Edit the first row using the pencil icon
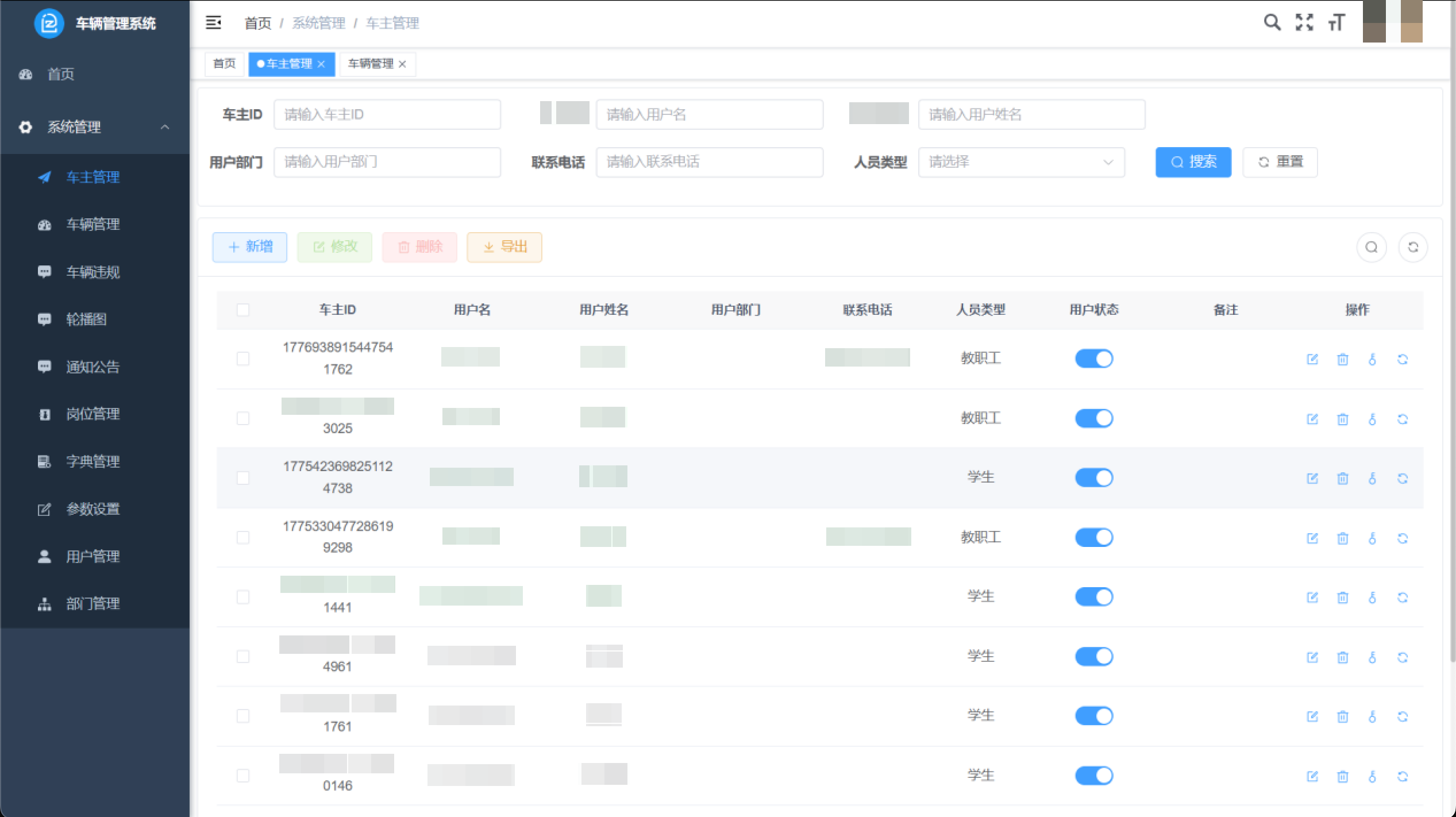Viewport: 1456px width, 817px height. pyautogui.click(x=1313, y=359)
